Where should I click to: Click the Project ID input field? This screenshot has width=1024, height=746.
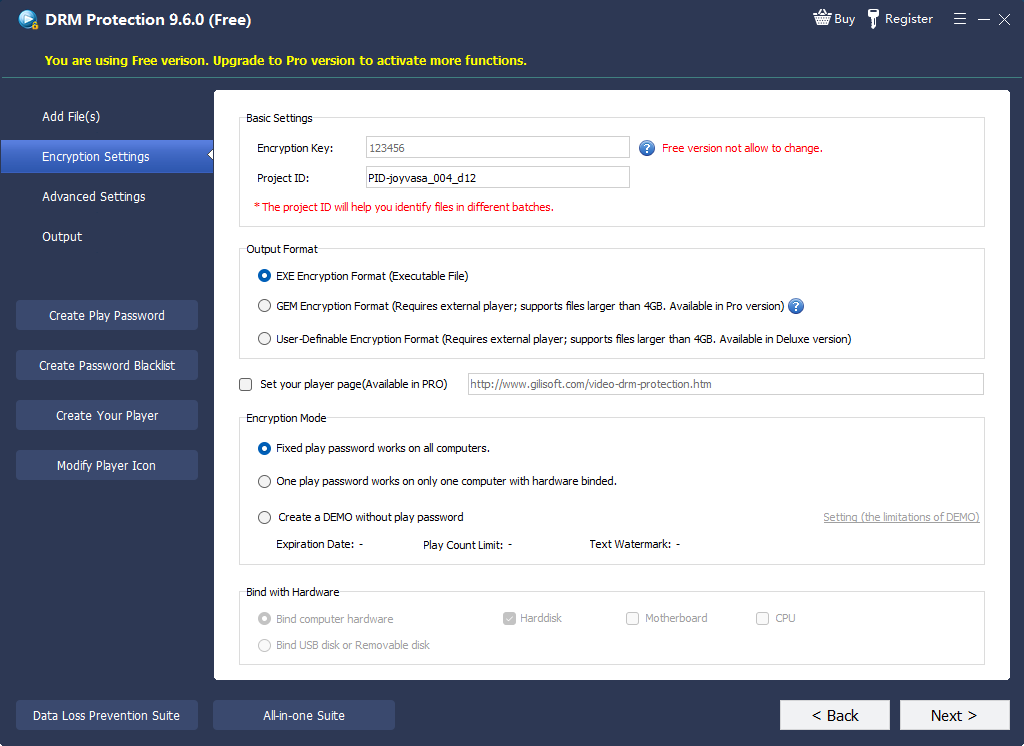[x=498, y=178]
